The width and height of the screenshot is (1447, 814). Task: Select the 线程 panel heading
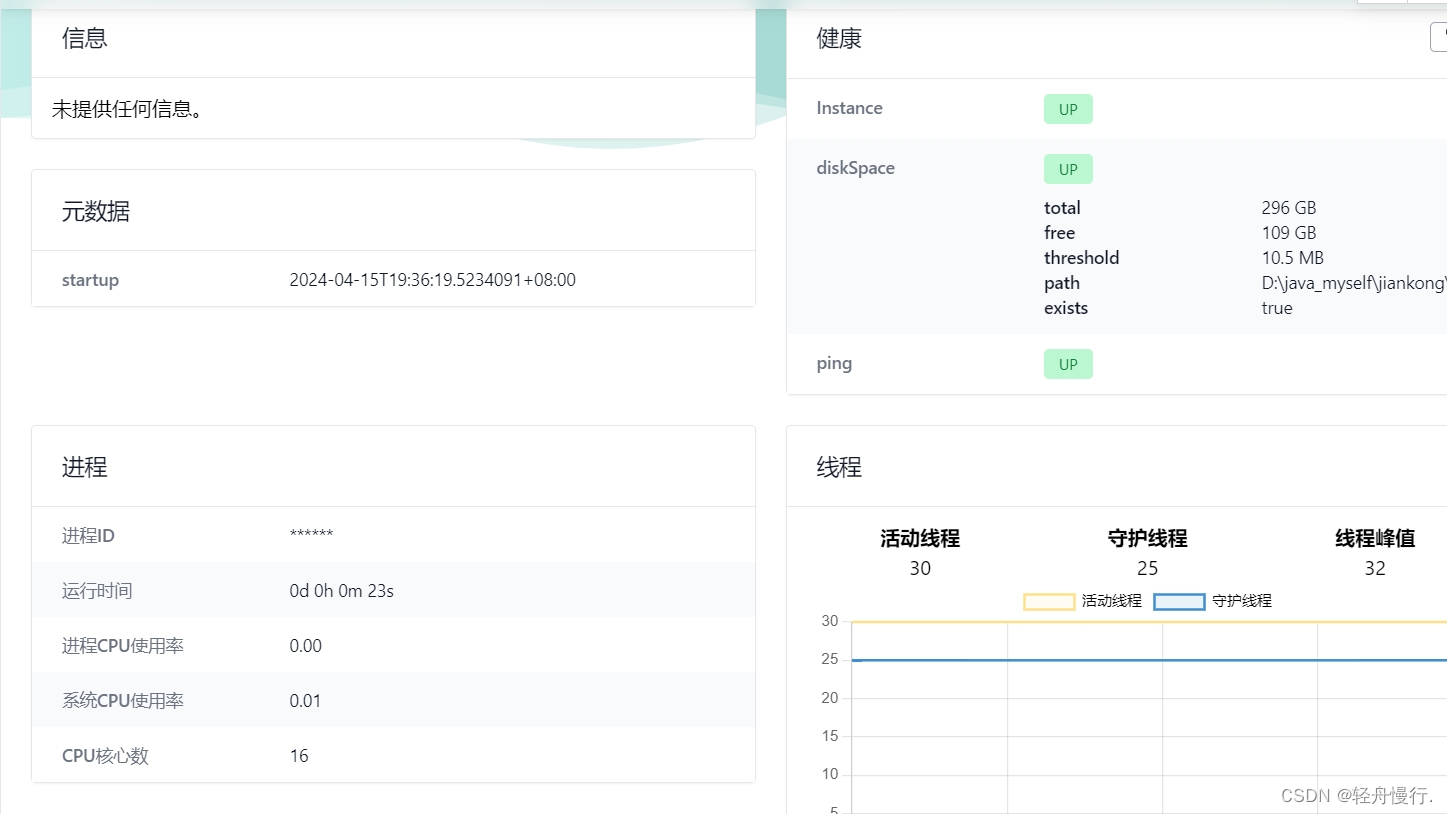(x=839, y=467)
